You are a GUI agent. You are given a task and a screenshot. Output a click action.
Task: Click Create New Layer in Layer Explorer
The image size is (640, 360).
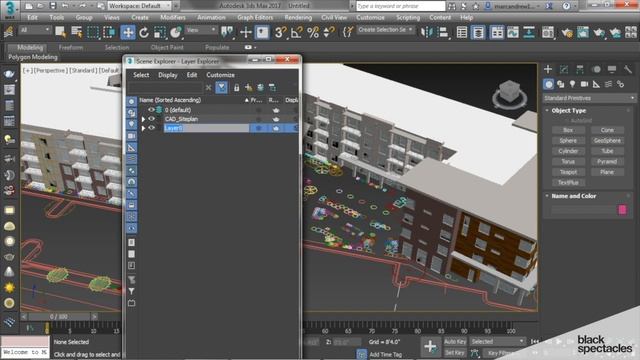pos(248,87)
